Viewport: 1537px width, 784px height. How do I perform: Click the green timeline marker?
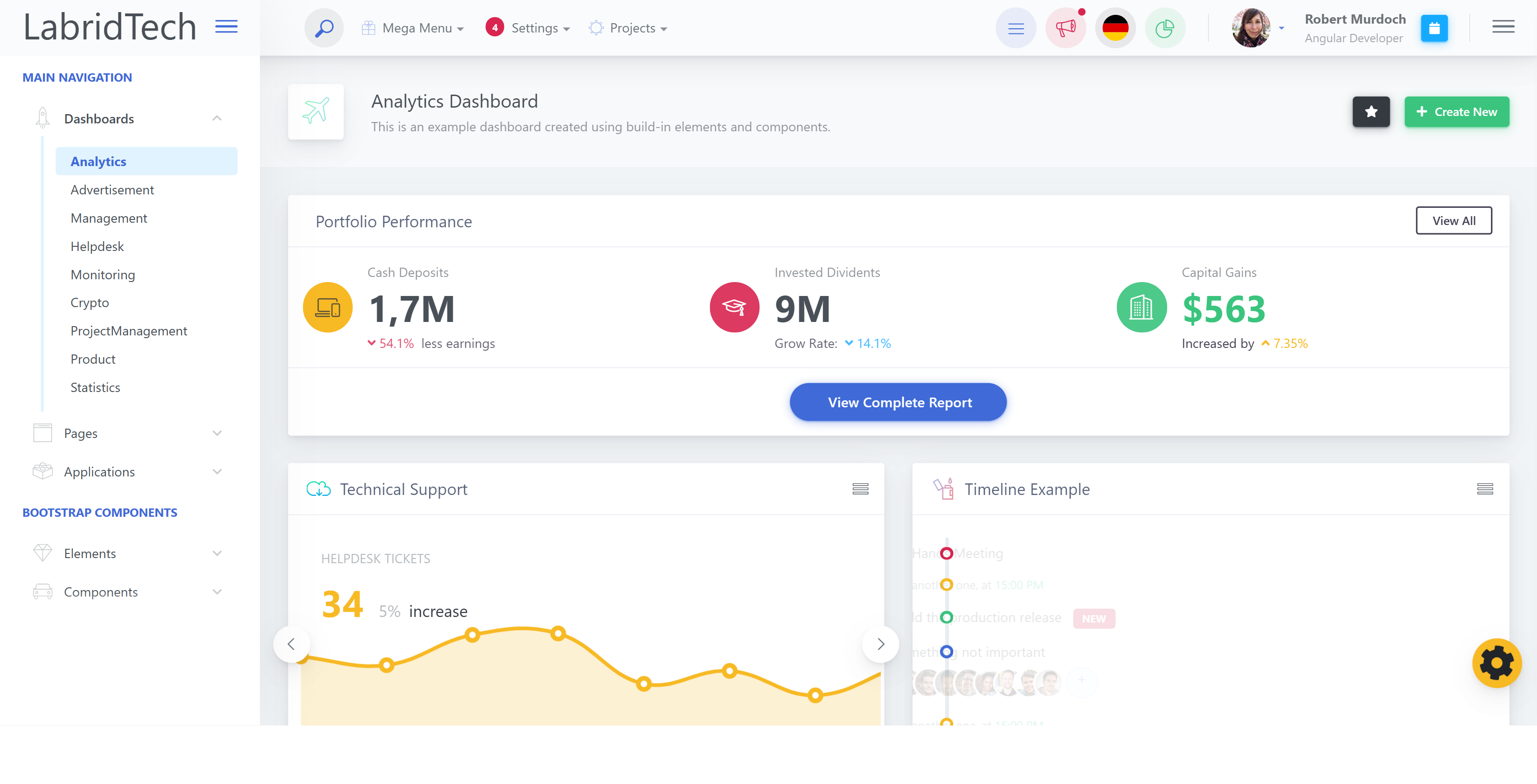click(946, 617)
